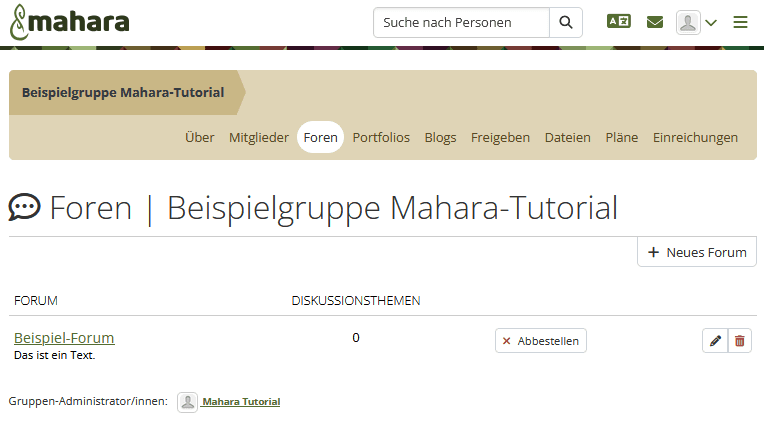Open the language selector icon
Image resolution: width=764 pixels, height=426 pixels.
coord(619,21)
